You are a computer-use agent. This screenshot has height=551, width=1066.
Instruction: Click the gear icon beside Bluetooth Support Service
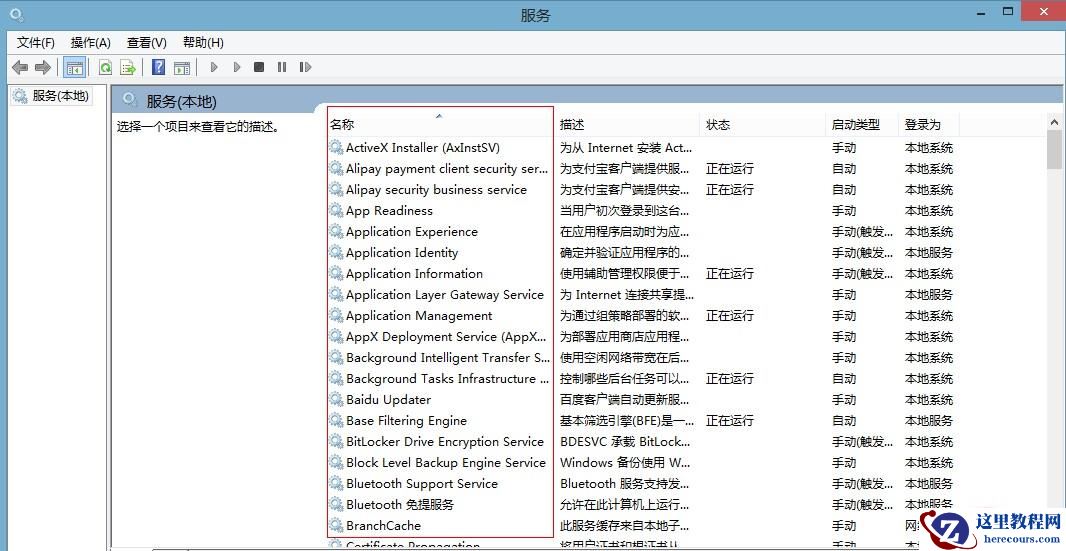point(336,484)
